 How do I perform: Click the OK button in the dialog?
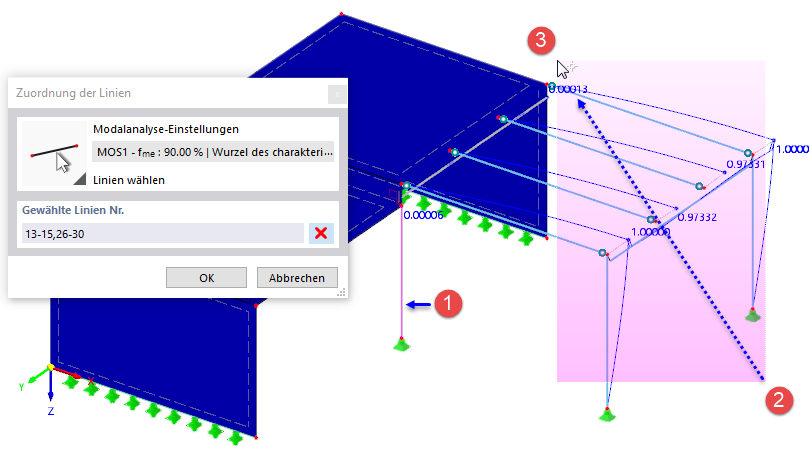pyautogui.click(x=206, y=278)
